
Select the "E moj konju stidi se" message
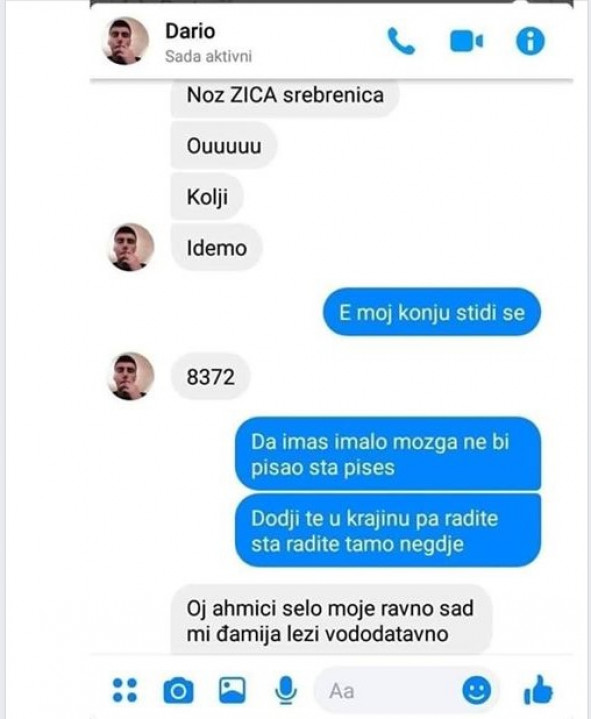tap(432, 312)
